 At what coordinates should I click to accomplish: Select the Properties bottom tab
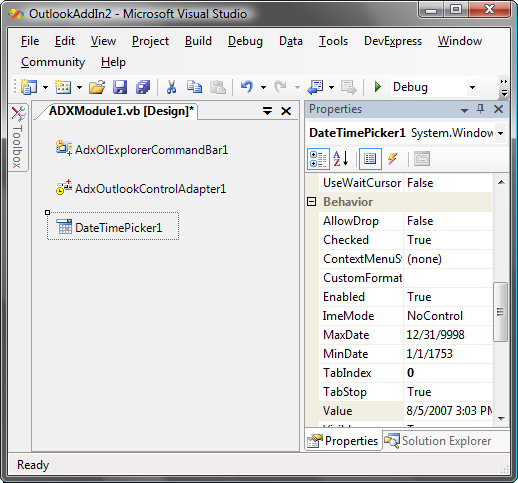[343, 441]
